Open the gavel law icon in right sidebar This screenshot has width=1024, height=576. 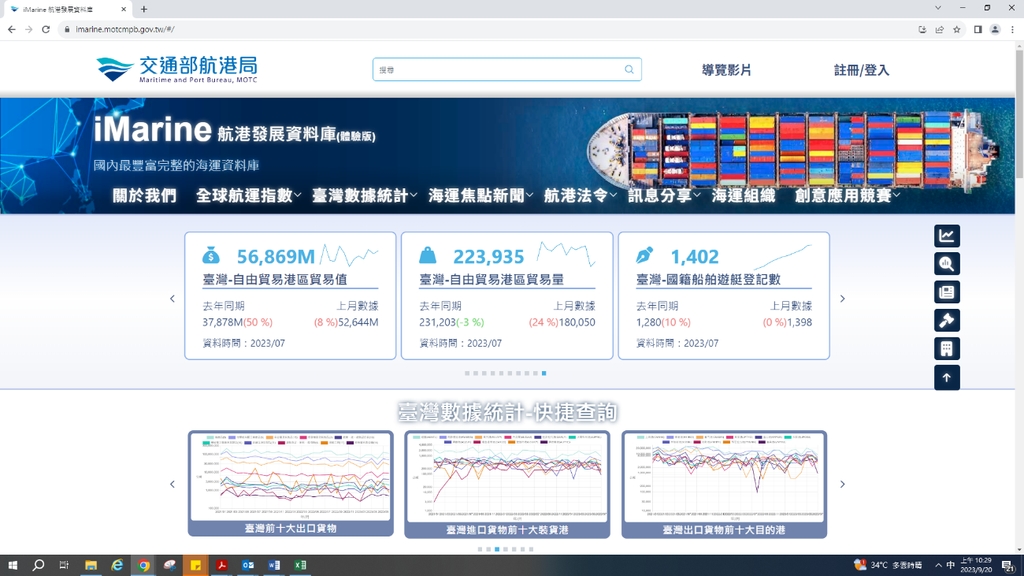946,321
